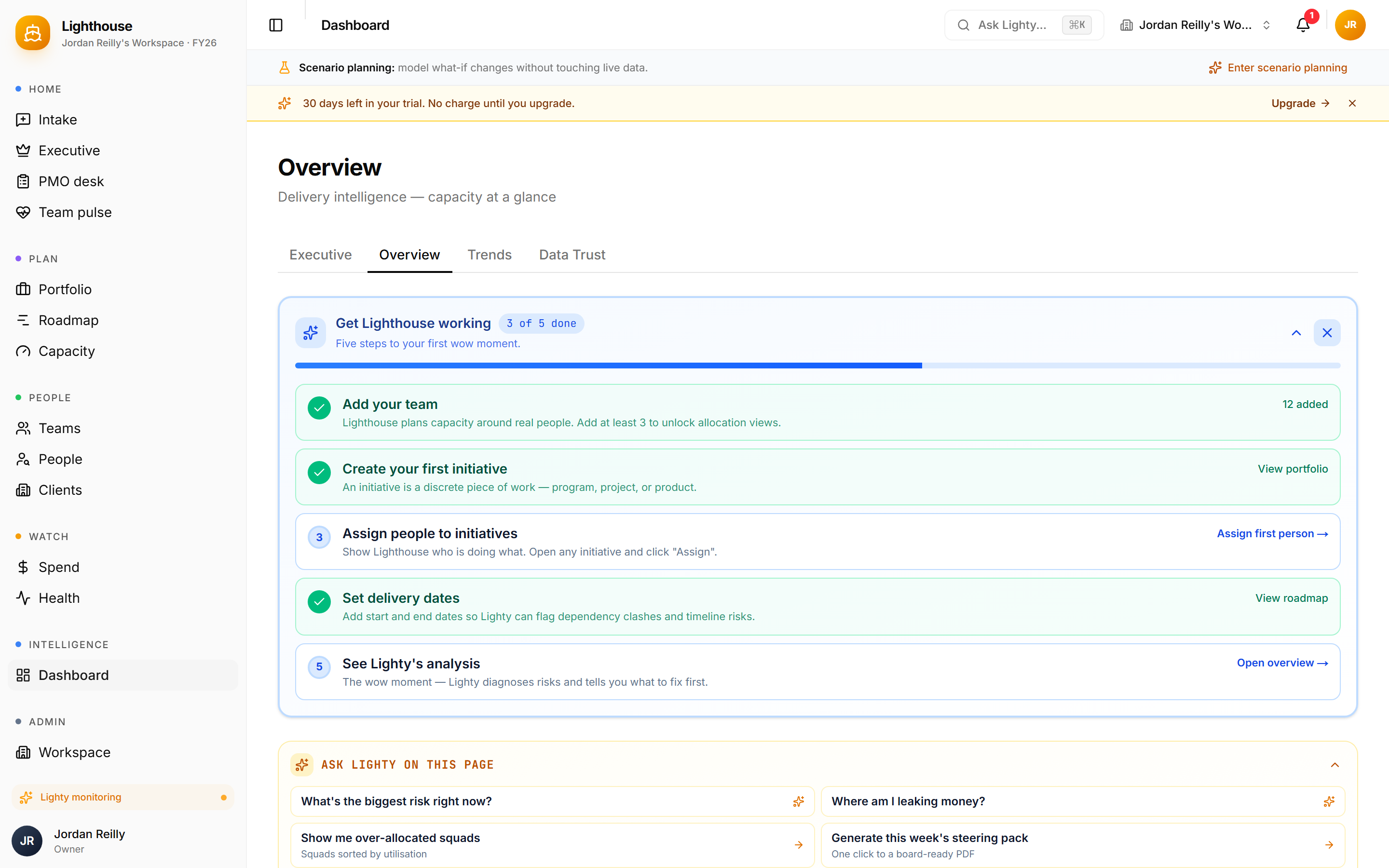Click the Open overview link
This screenshot has height=868, width=1389.
click(x=1282, y=663)
